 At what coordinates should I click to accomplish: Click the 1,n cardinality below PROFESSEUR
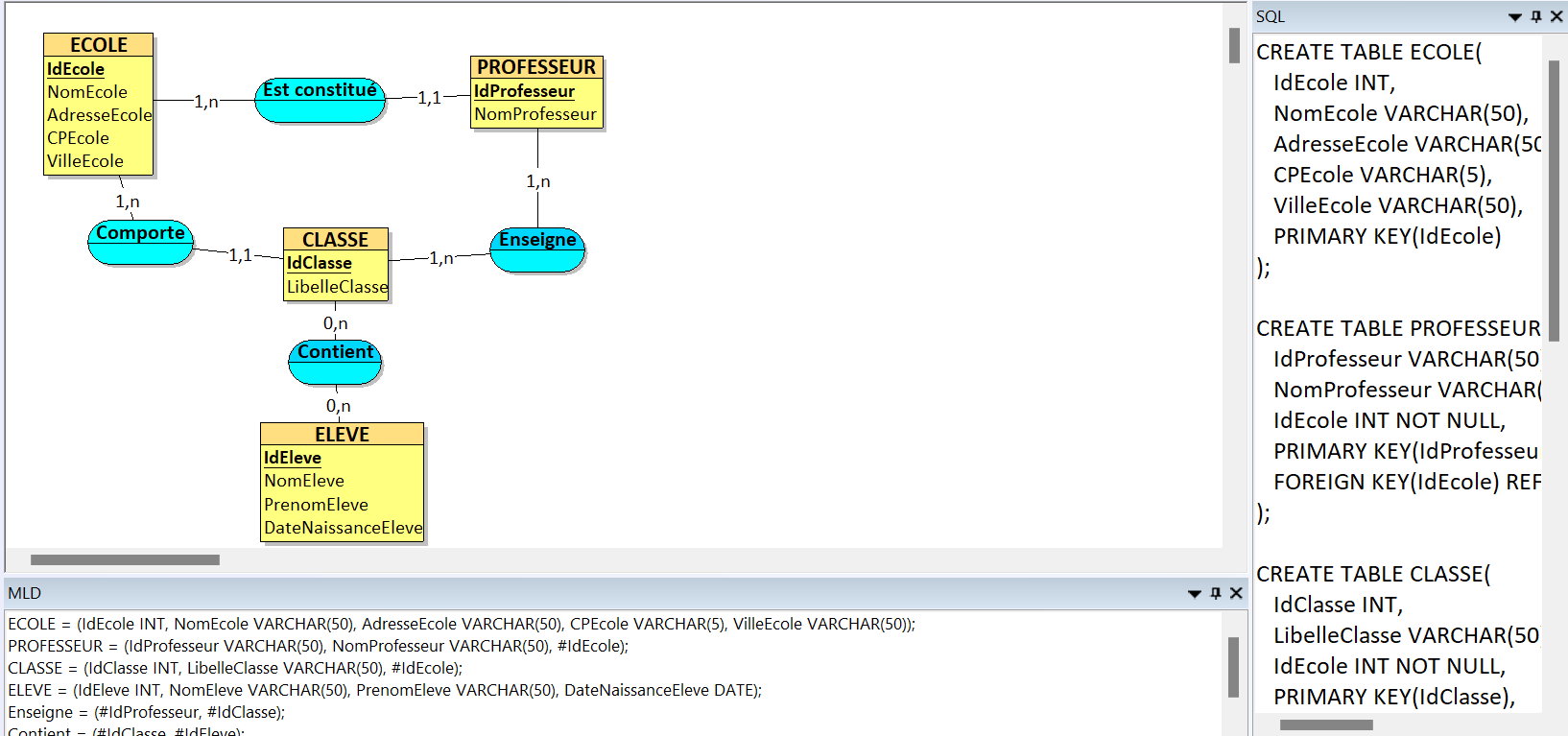538,181
